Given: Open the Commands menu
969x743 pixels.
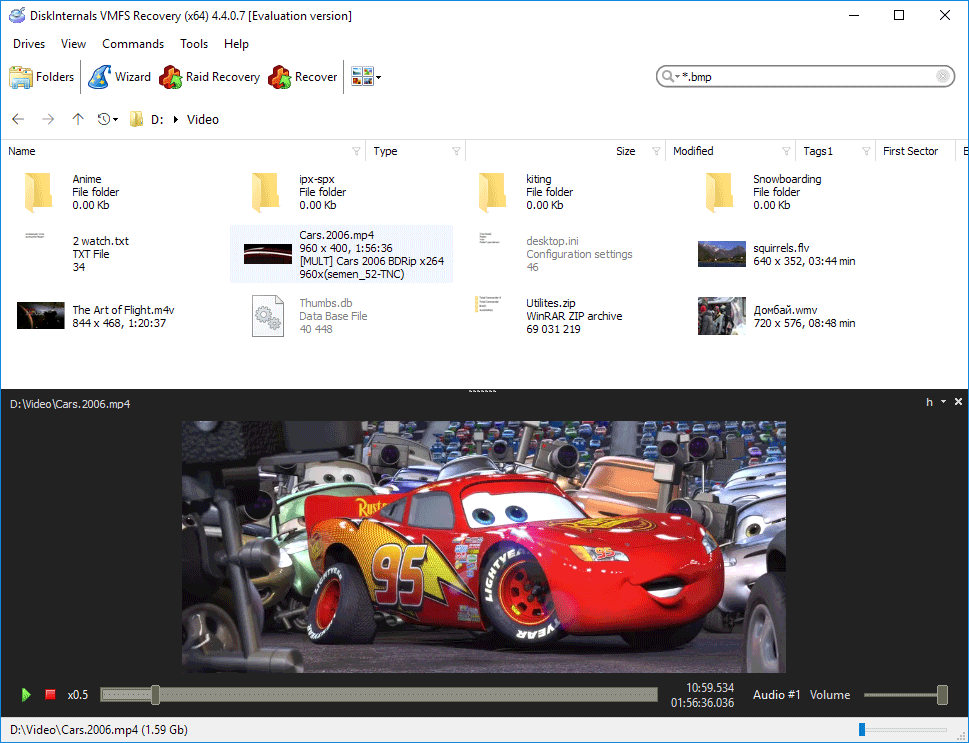Looking at the screenshot, I should [x=133, y=44].
